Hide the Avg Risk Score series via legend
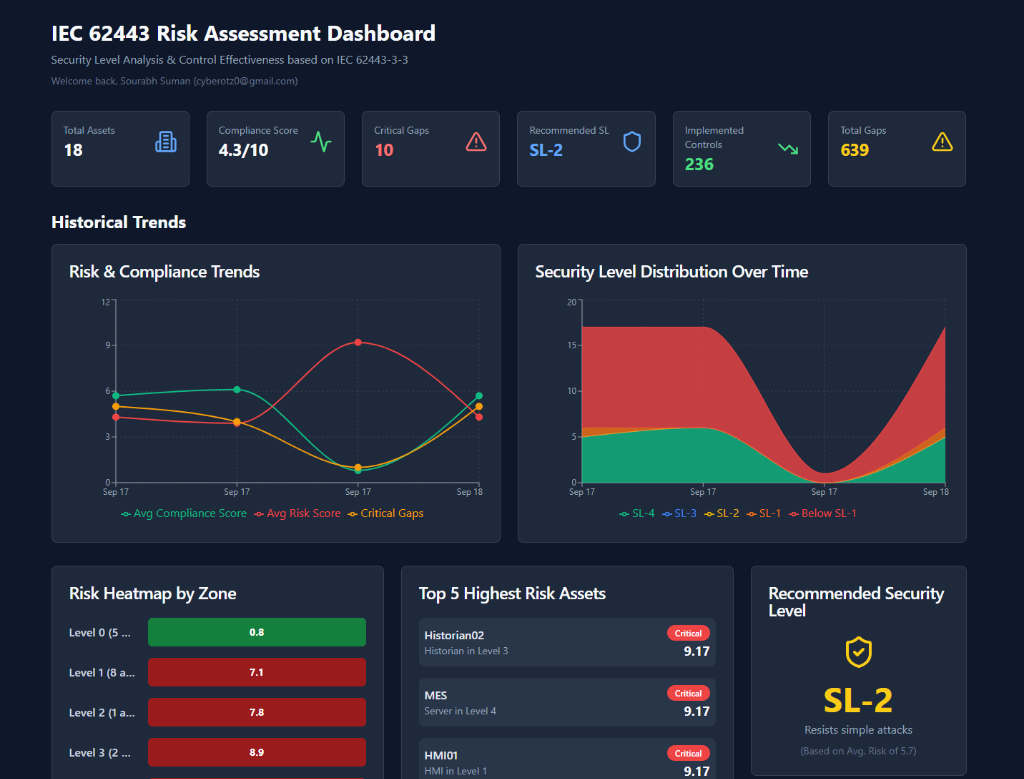The height and width of the screenshot is (779, 1024). [x=302, y=513]
